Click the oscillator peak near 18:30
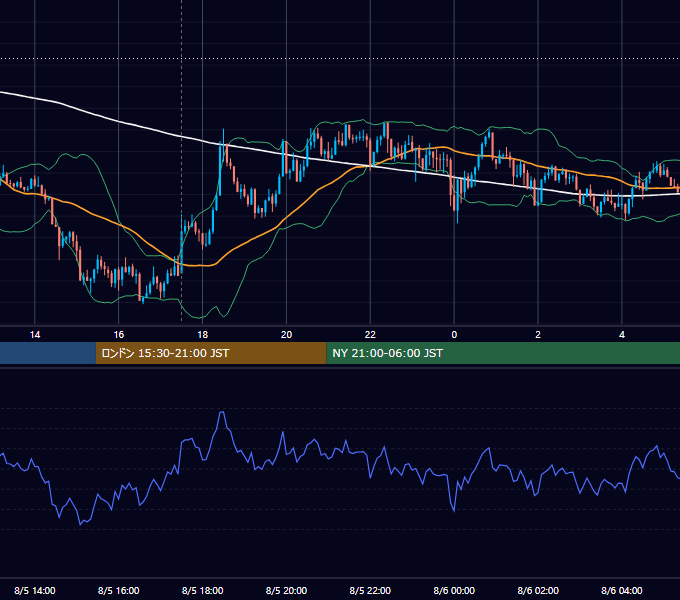This screenshot has height=600, width=680. pos(222,412)
